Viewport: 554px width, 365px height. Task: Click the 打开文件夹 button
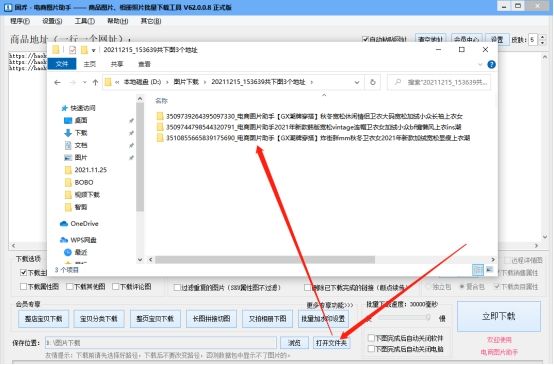coord(331,343)
